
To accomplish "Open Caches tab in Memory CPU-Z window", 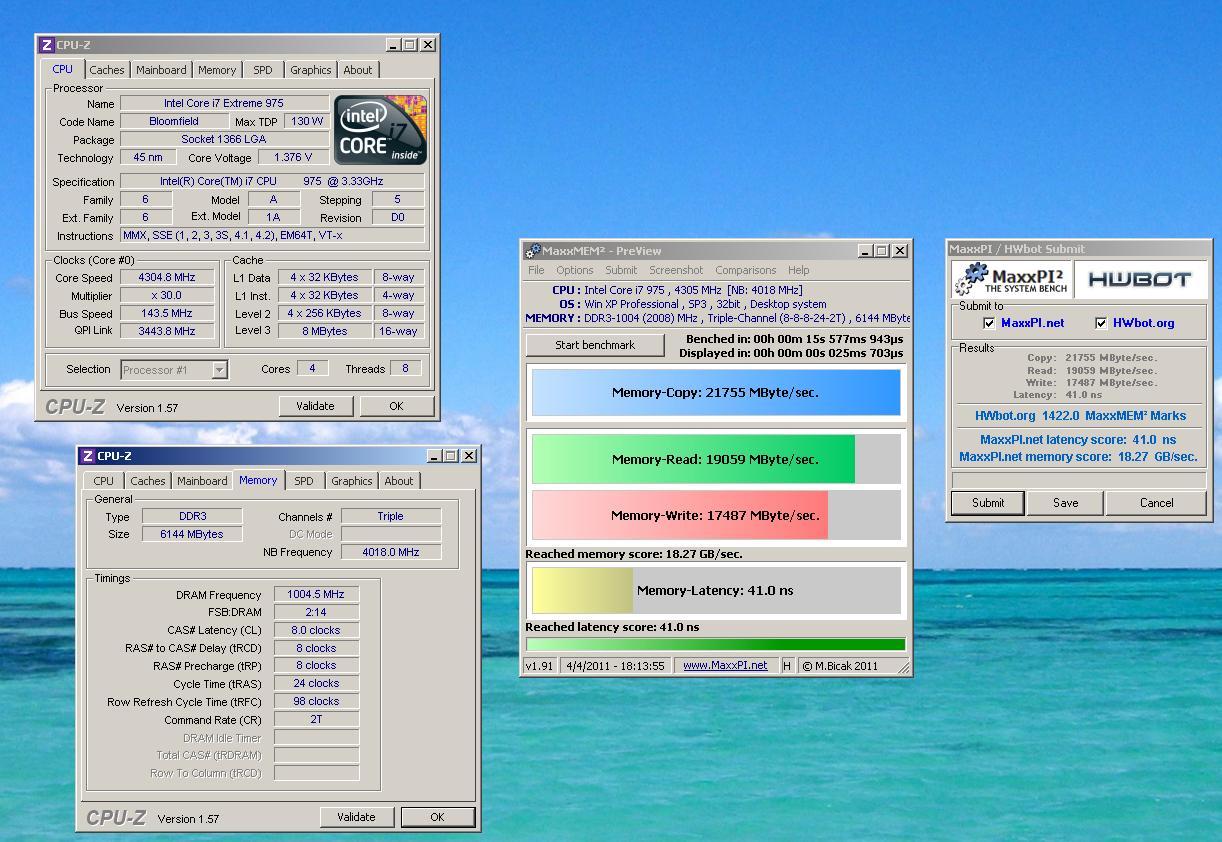I will (x=148, y=481).
